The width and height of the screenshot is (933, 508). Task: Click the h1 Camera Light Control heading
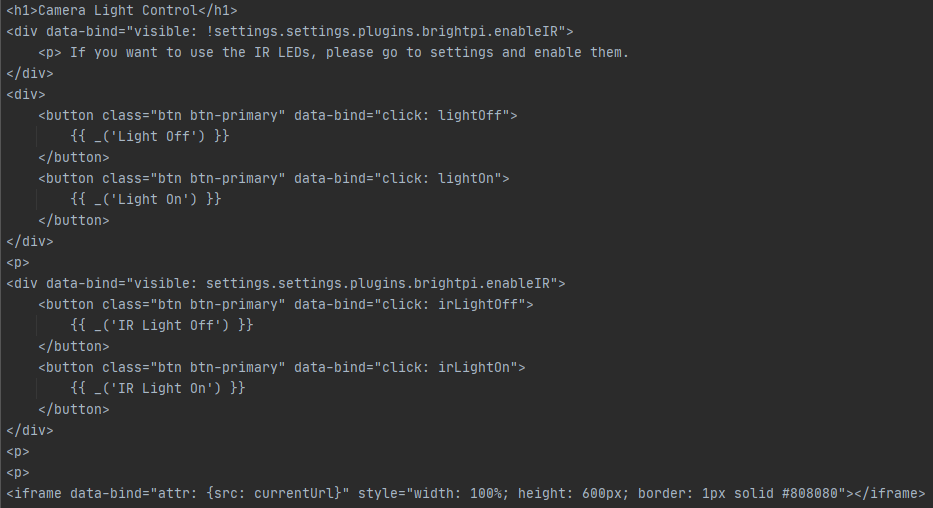122,11
